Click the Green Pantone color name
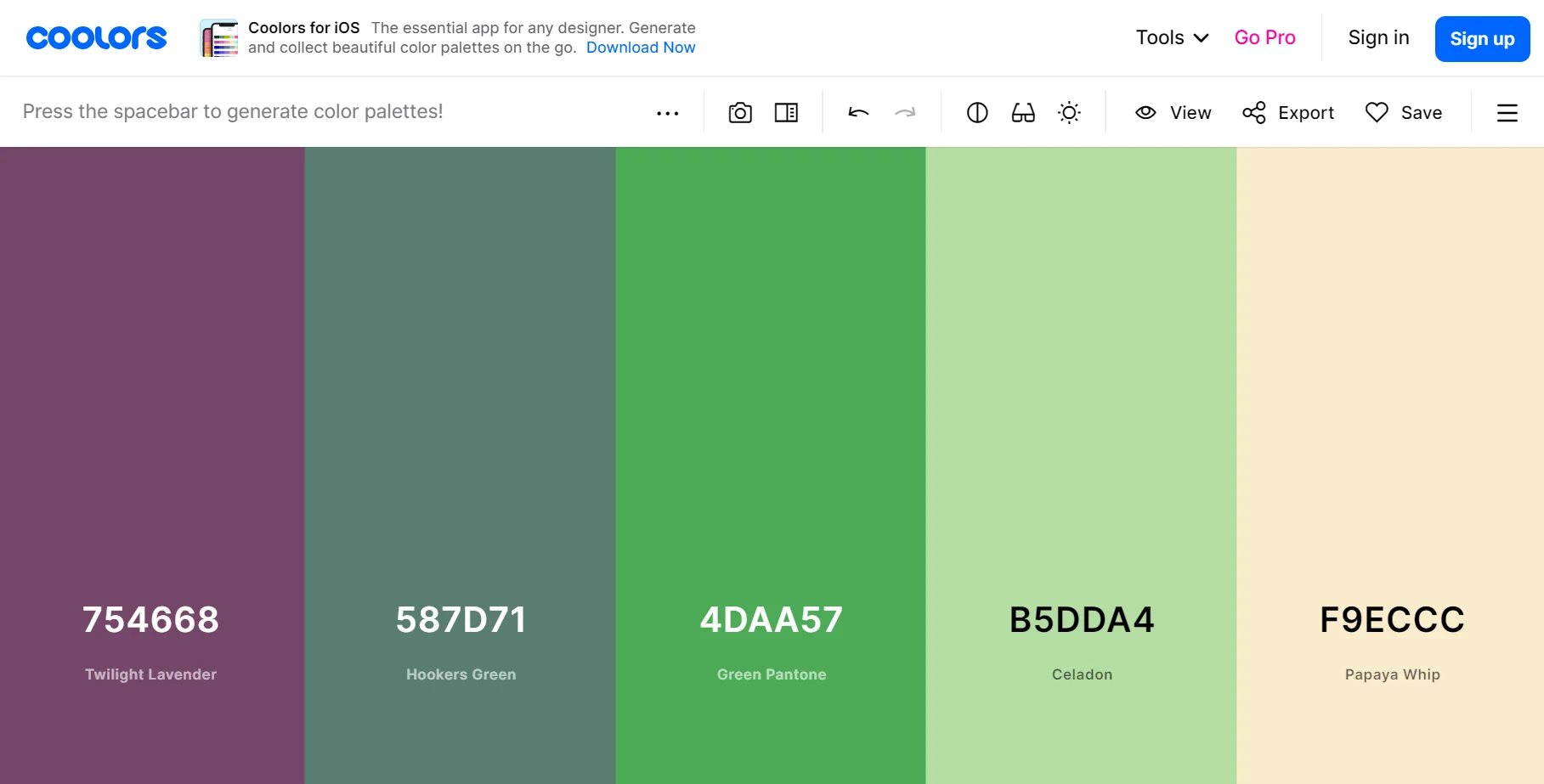 click(x=772, y=674)
